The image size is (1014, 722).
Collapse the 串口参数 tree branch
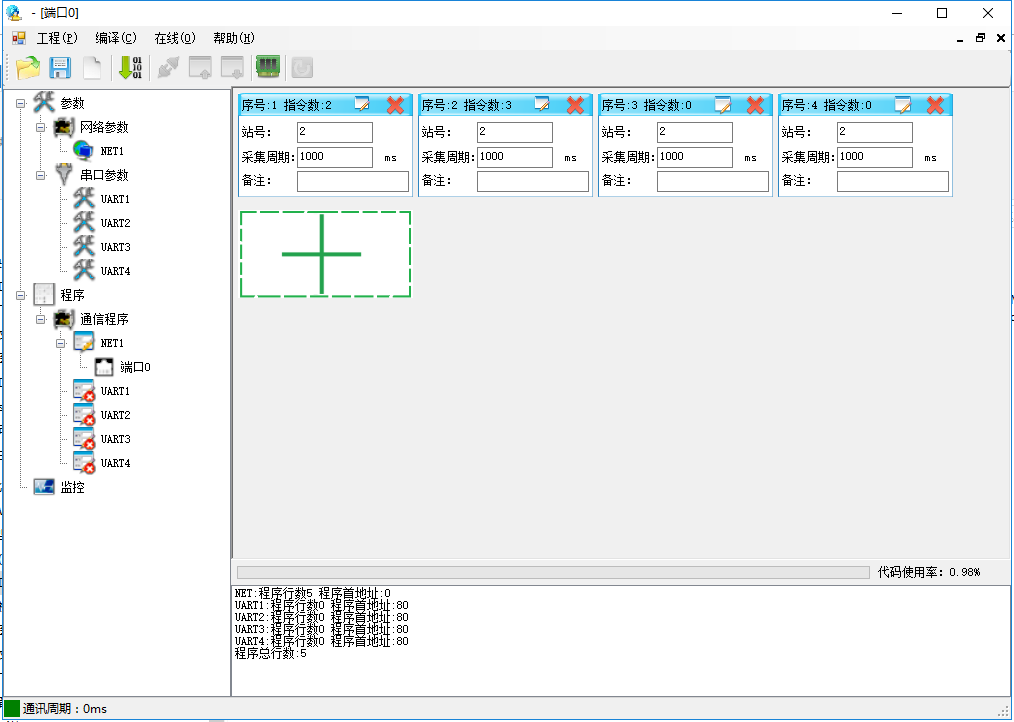tap(41, 175)
